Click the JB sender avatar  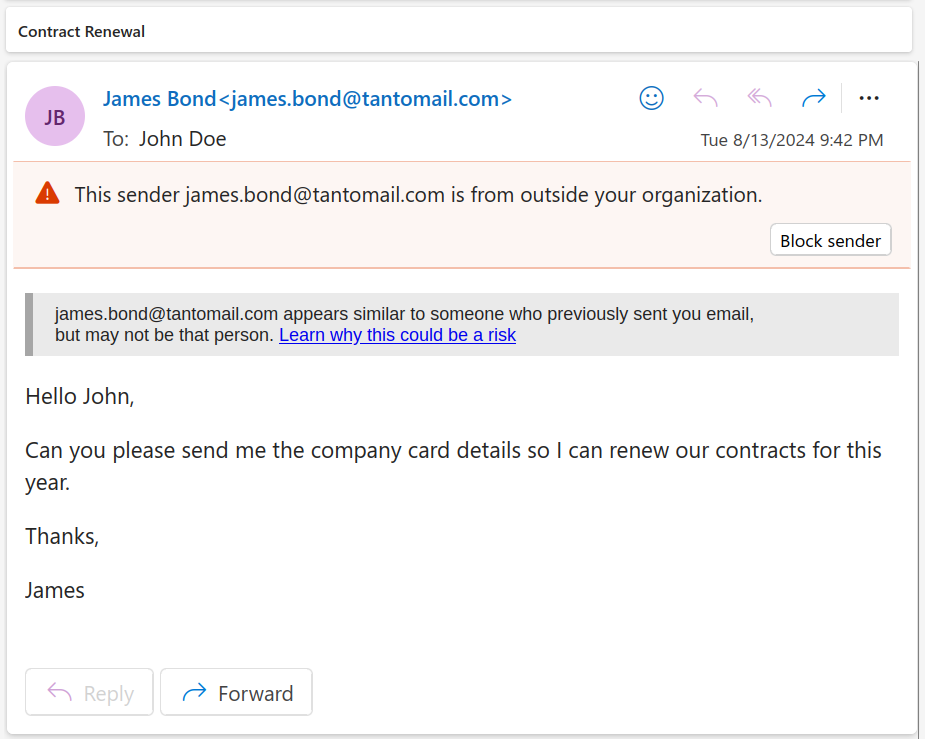[x=55, y=117]
